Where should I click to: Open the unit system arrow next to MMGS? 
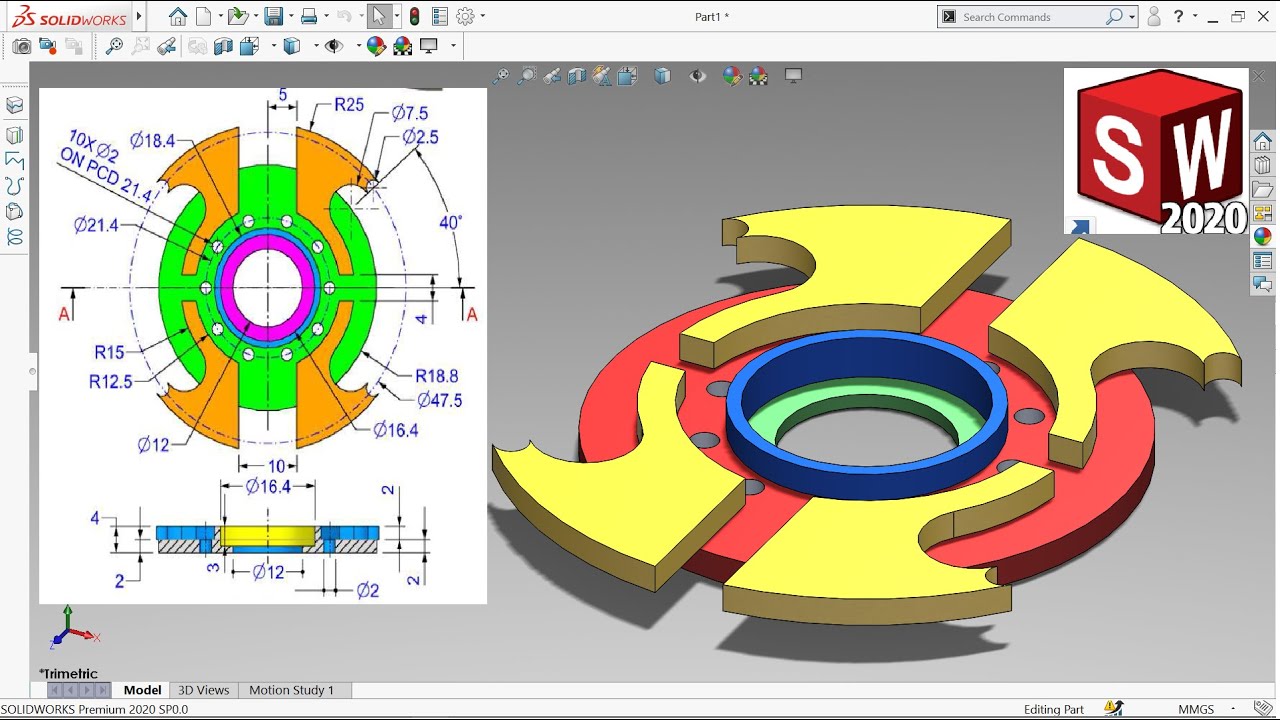click(1233, 709)
